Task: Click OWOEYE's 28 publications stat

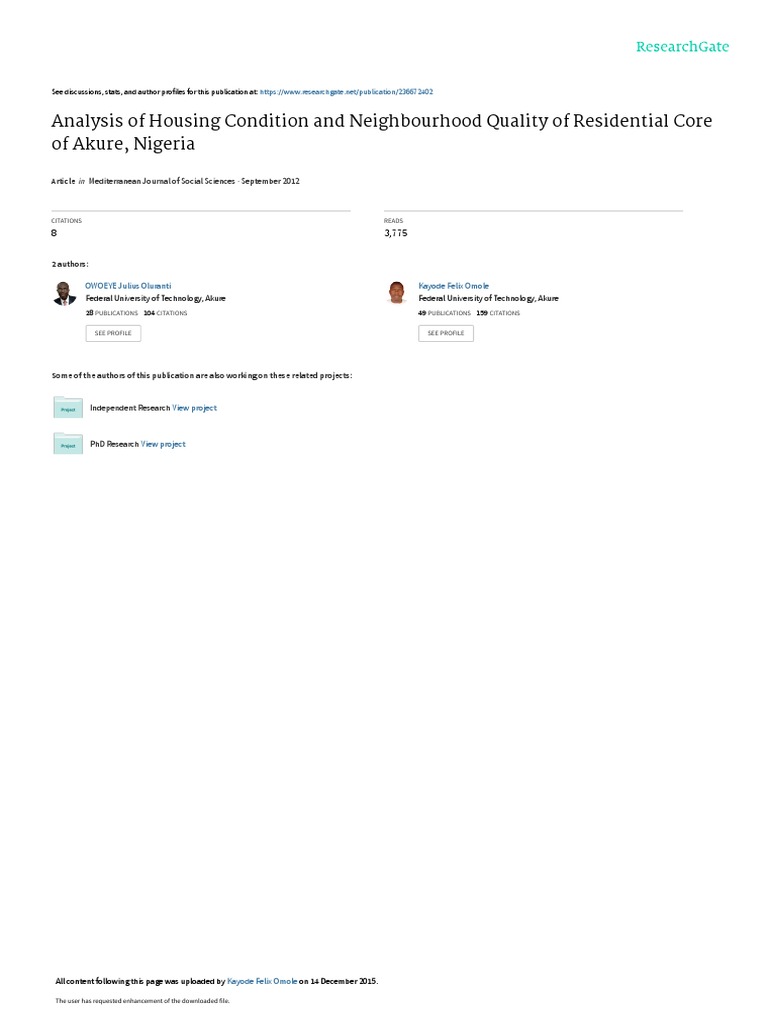Action: (112, 313)
